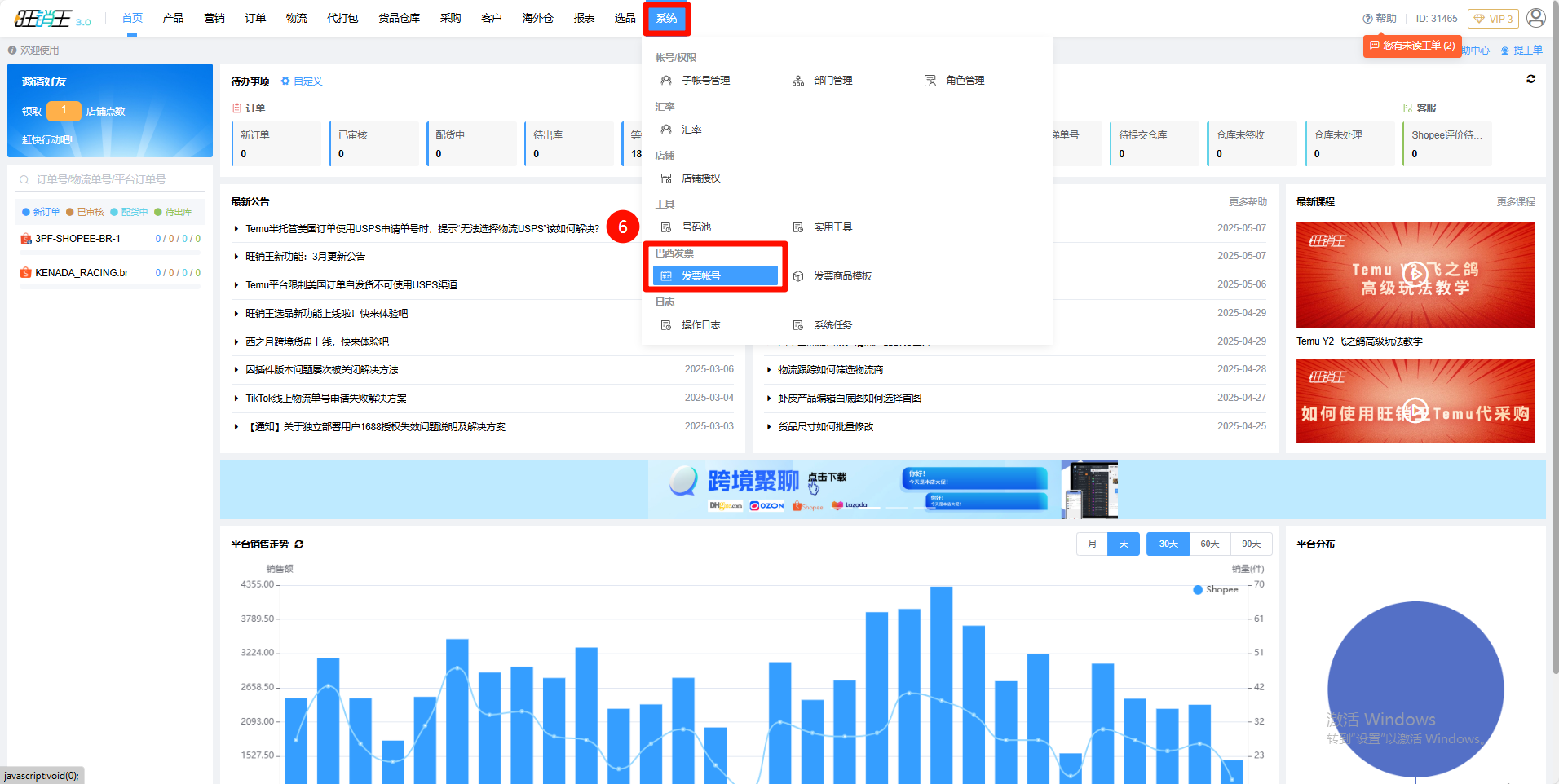Refresh the 平台销售走势 chart
Image resolution: width=1559 pixels, height=784 pixels.
pyautogui.click(x=298, y=544)
